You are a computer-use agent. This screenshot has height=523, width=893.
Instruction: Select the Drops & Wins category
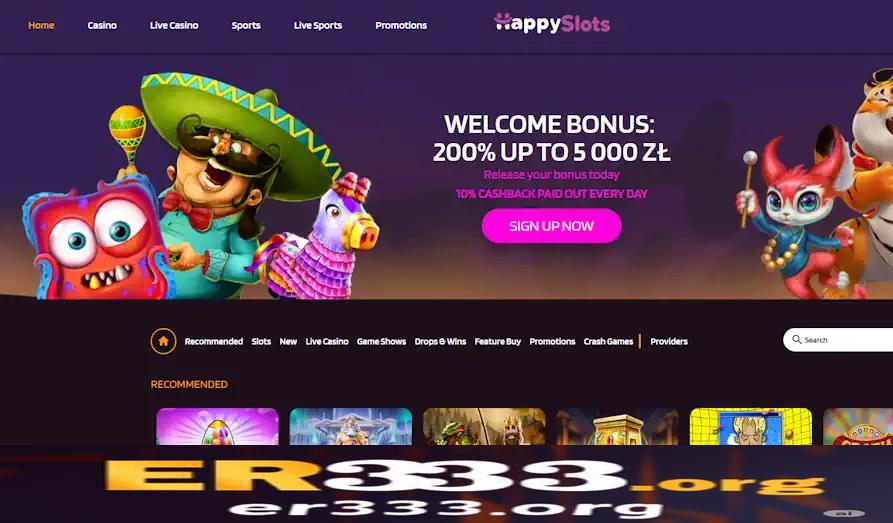(440, 341)
